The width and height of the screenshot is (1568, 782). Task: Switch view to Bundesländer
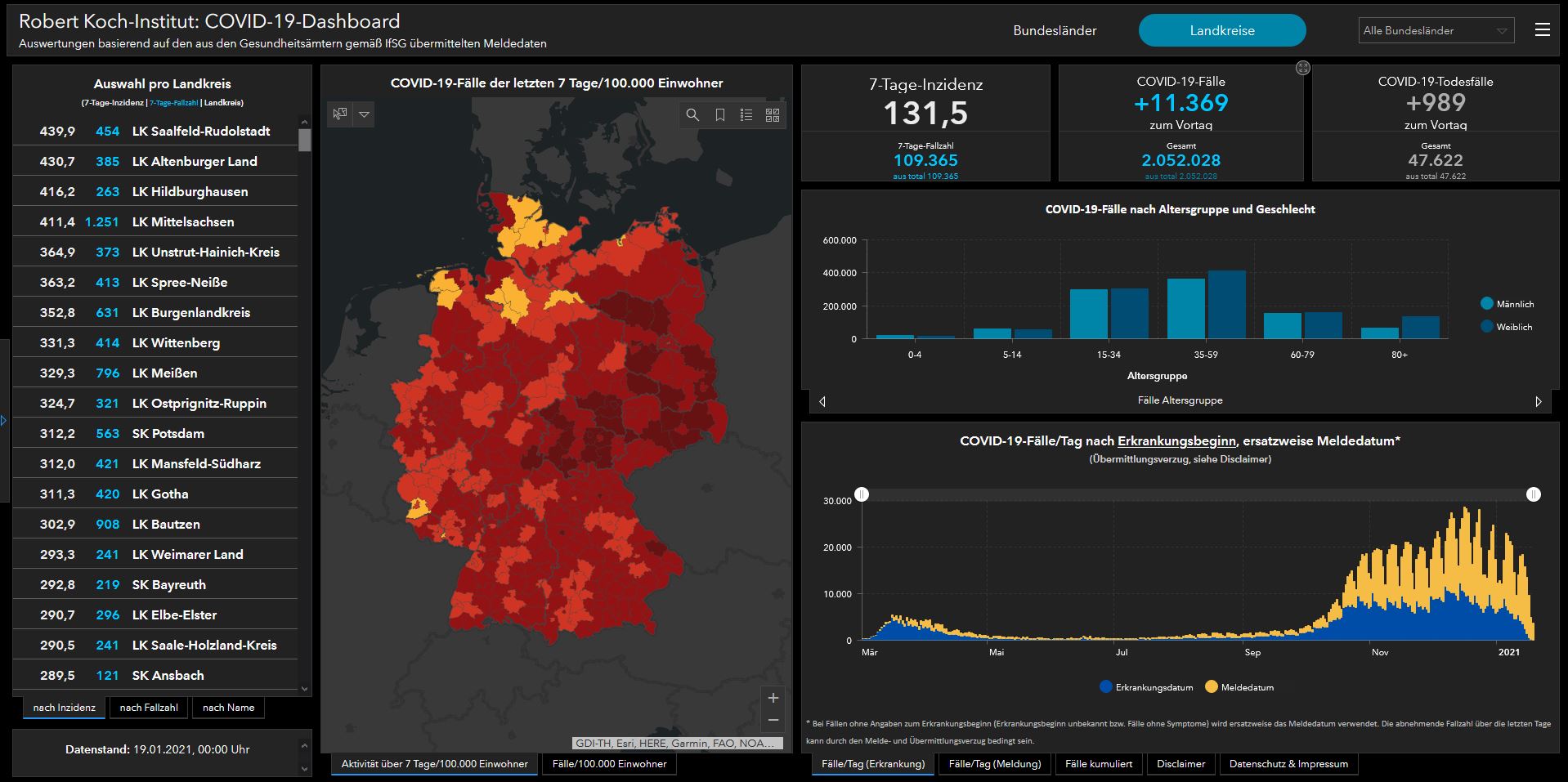tap(1055, 30)
